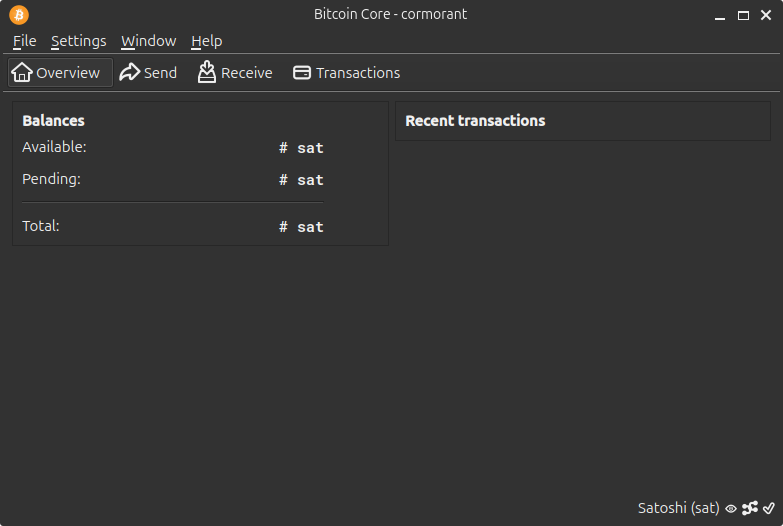Open the Window menu
This screenshot has width=783, height=526.
pyautogui.click(x=149, y=41)
